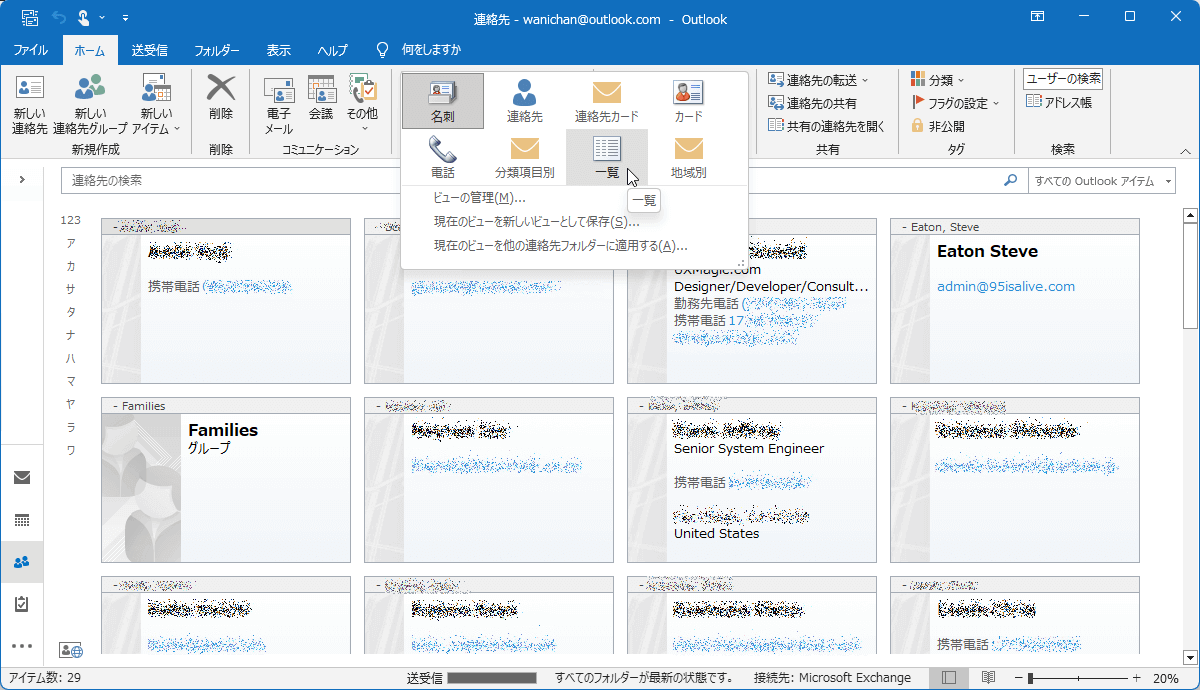1200x690 pixels.
Task: Select the 名刺 business card view
Action: [x=442, y=101]
